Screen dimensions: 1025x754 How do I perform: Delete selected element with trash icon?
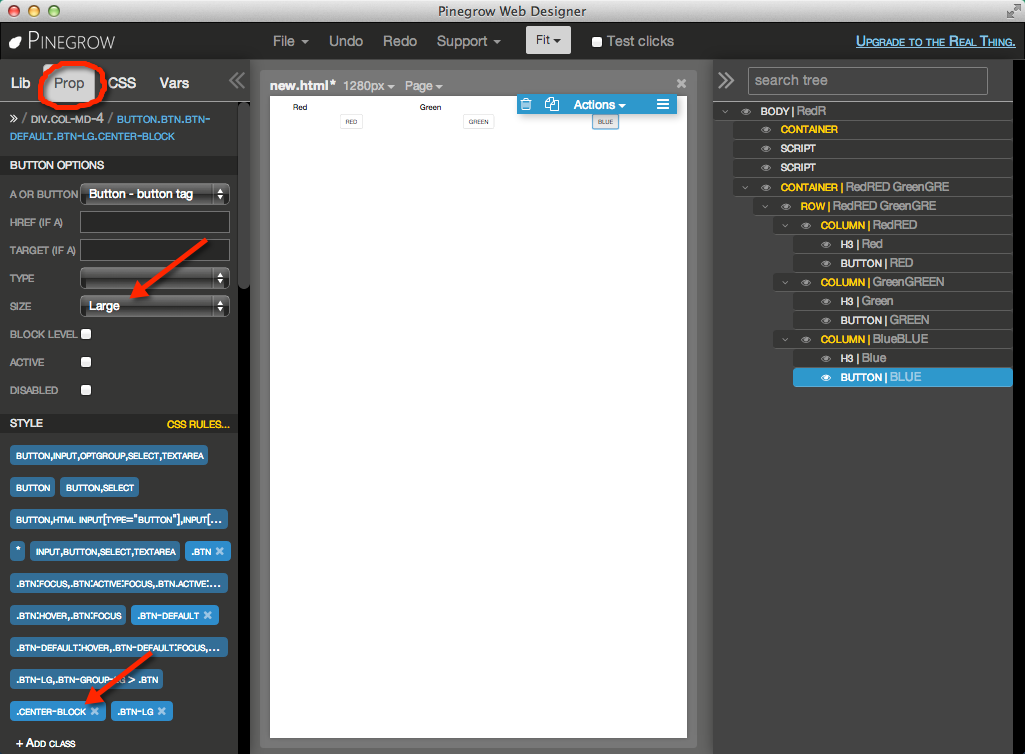[x=526, y=104]
